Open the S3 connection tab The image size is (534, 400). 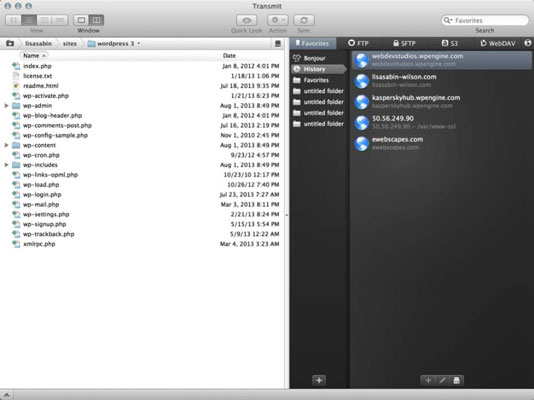(450, 44)
